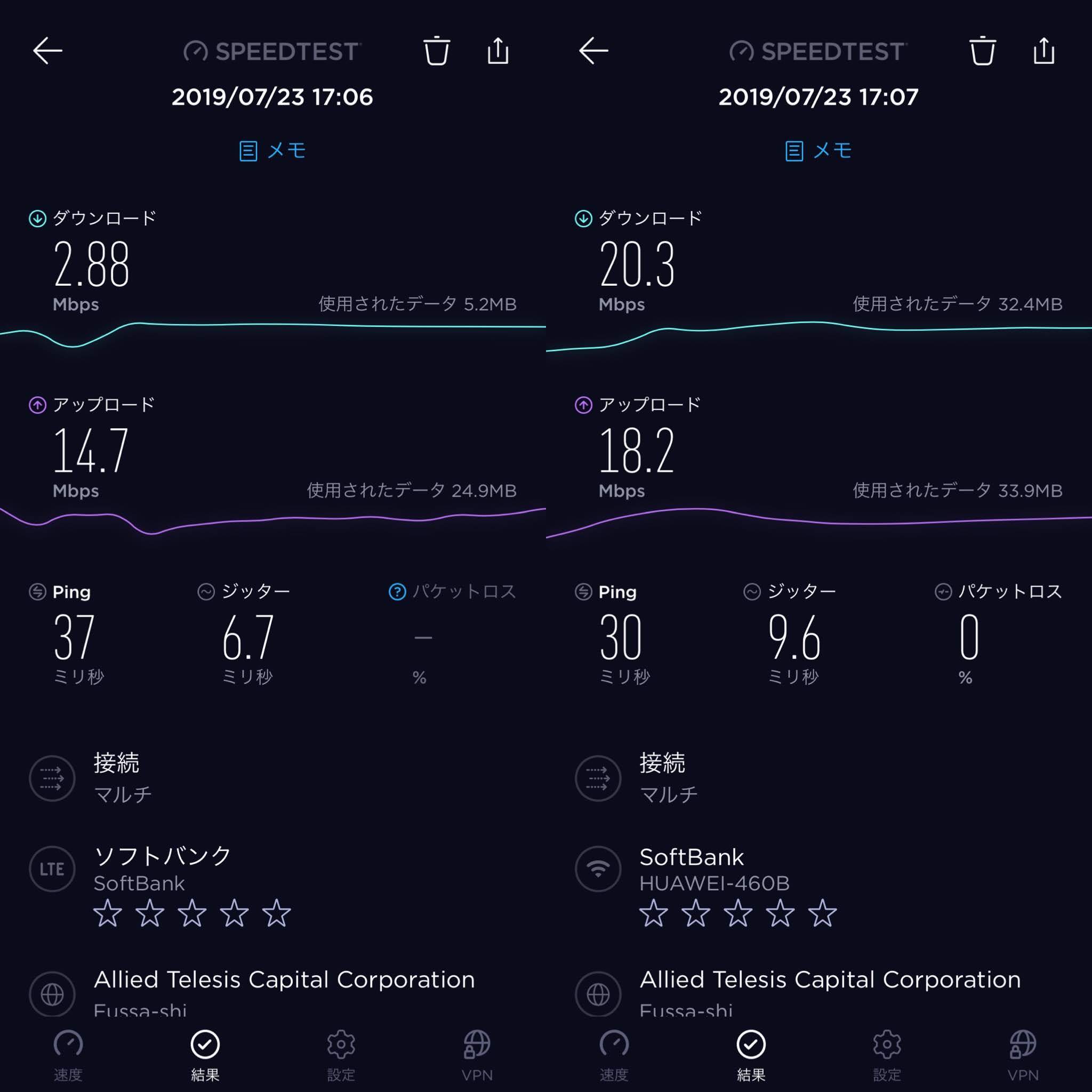Screen dimensions: 1092x1092
Task: Share the 17:07 result via the share icon
Action: [x=1043, y=50]
